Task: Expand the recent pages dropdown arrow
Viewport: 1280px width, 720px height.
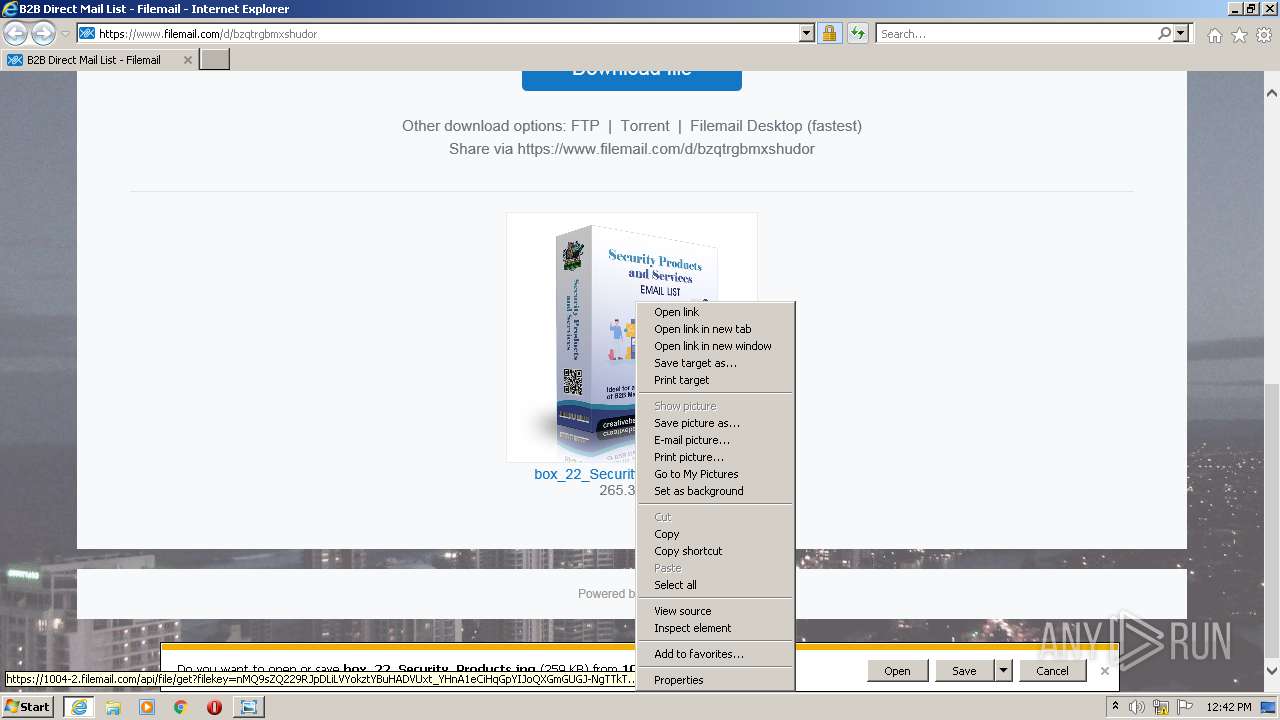Action: [x=65, y=34]
